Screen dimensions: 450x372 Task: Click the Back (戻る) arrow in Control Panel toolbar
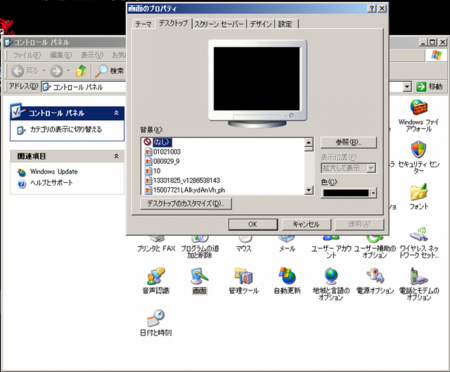click(x=17, y=71)
